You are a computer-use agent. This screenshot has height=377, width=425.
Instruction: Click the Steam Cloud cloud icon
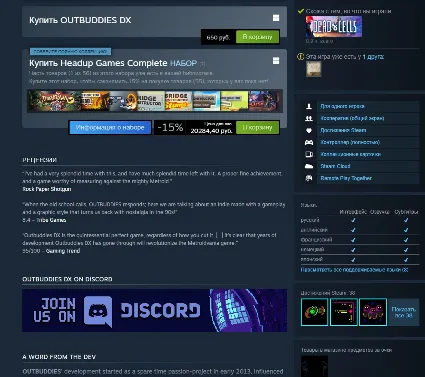[x=309, y=166]
